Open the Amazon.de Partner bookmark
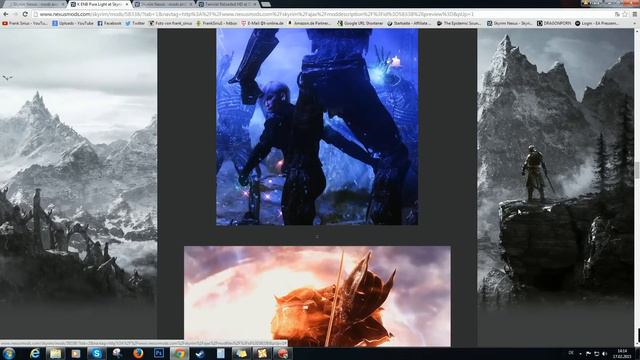 click(309, 23)
